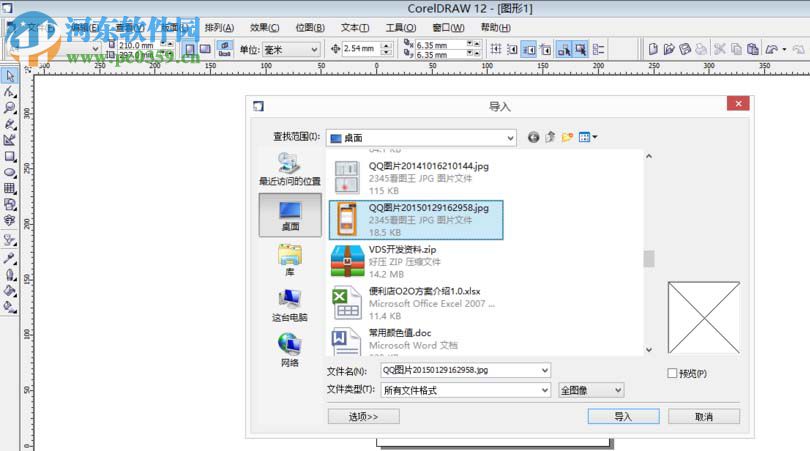Select the Freehand drawing tool
The width and height of the screenshot is (810, 451).
pyautogui.click(x=9, y=125)
